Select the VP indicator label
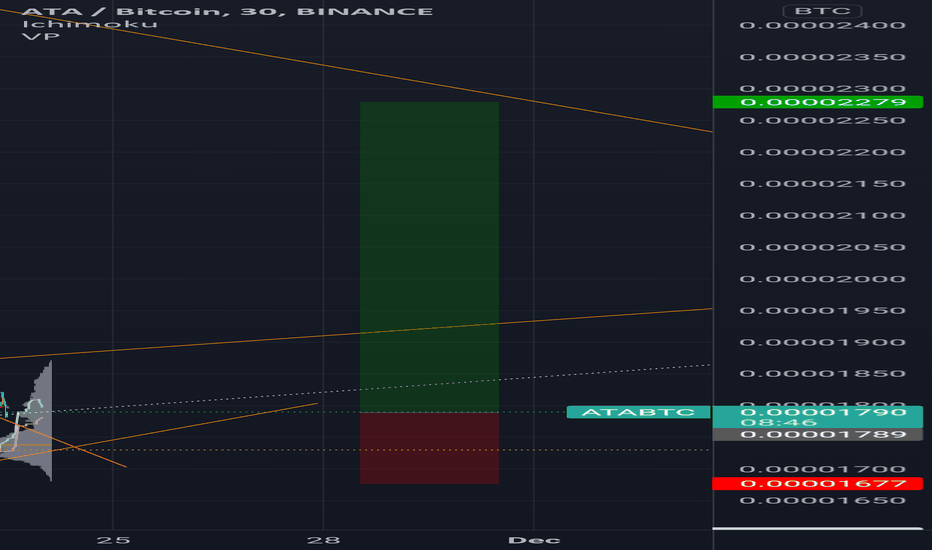Screen dimensions: 932x550 point(40,37)
